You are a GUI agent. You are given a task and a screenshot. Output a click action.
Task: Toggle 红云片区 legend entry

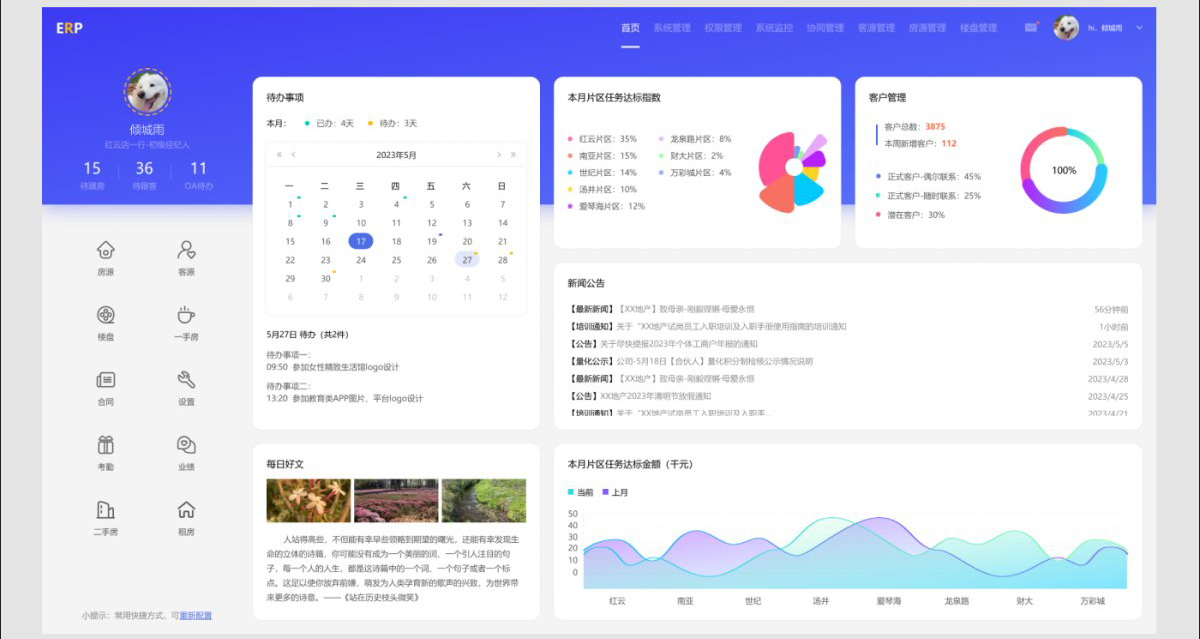(x=602, y=139)
